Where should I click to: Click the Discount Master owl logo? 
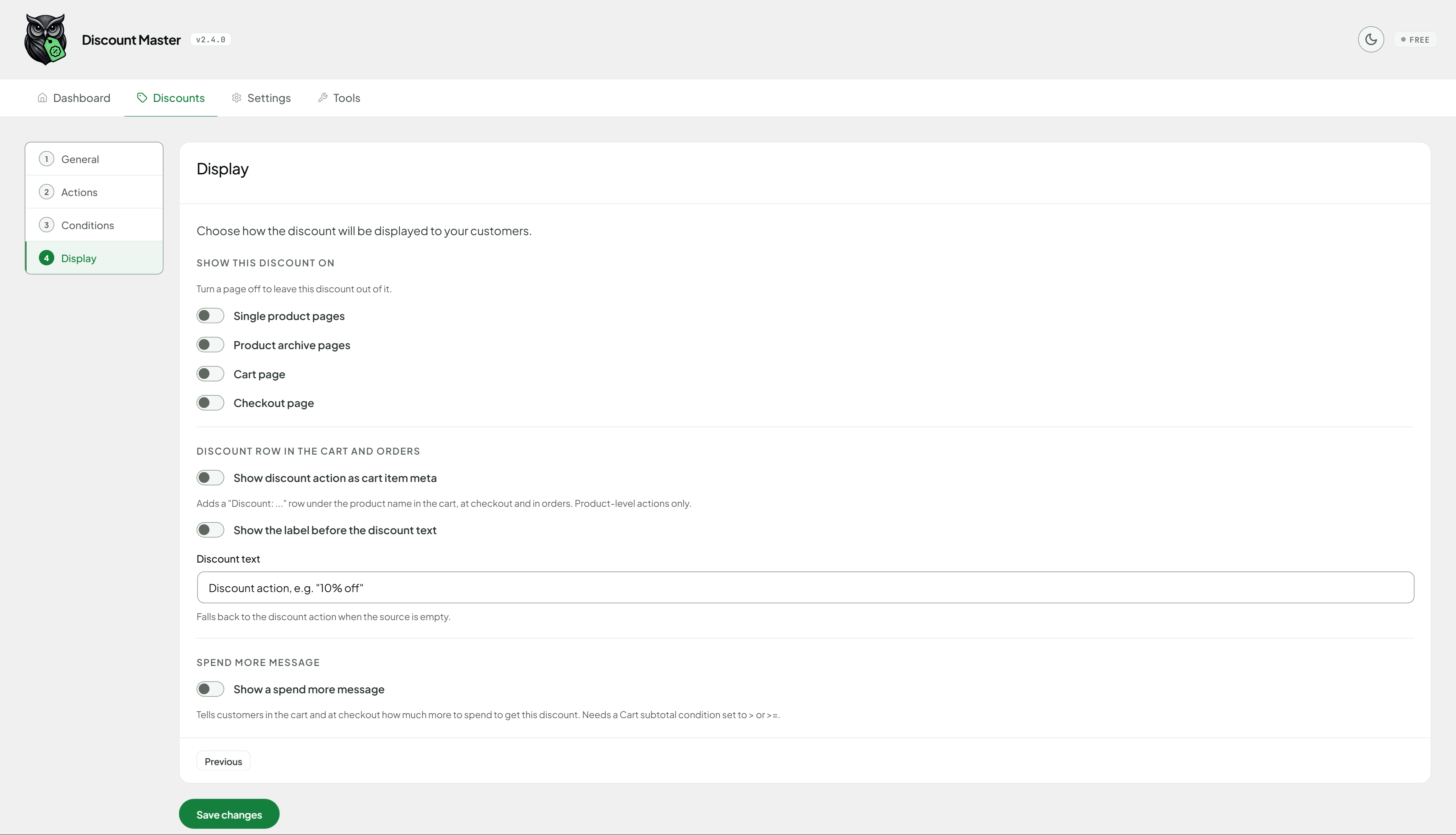click(x=46, y=39)
